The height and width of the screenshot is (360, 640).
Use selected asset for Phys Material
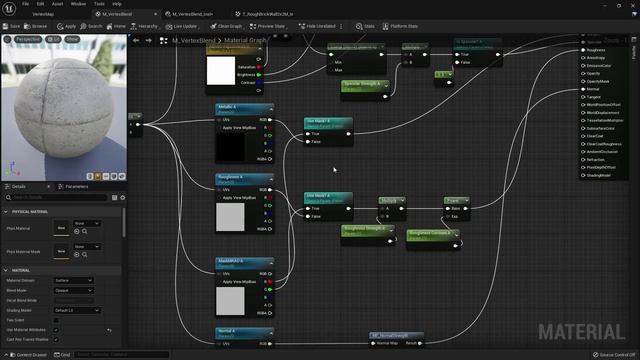(77, 231)
